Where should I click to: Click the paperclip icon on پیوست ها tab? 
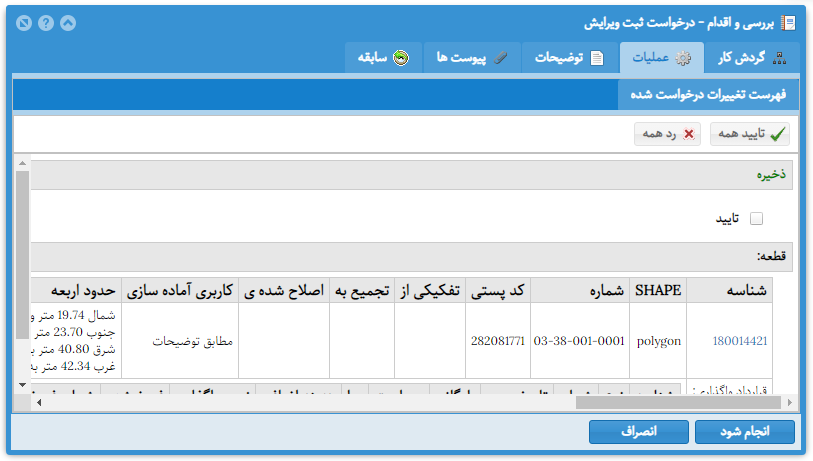pos(500,58)
